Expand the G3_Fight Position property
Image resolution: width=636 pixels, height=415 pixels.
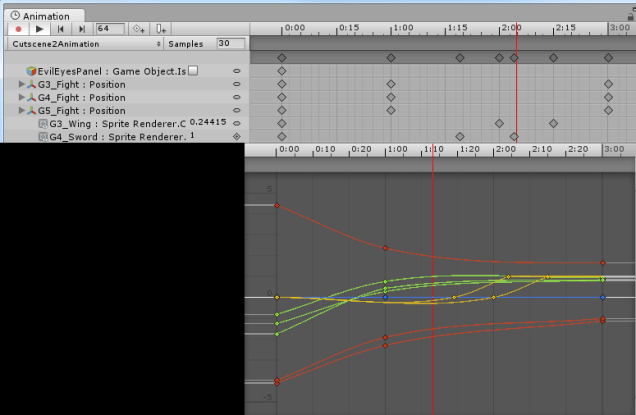pos(22,85)
